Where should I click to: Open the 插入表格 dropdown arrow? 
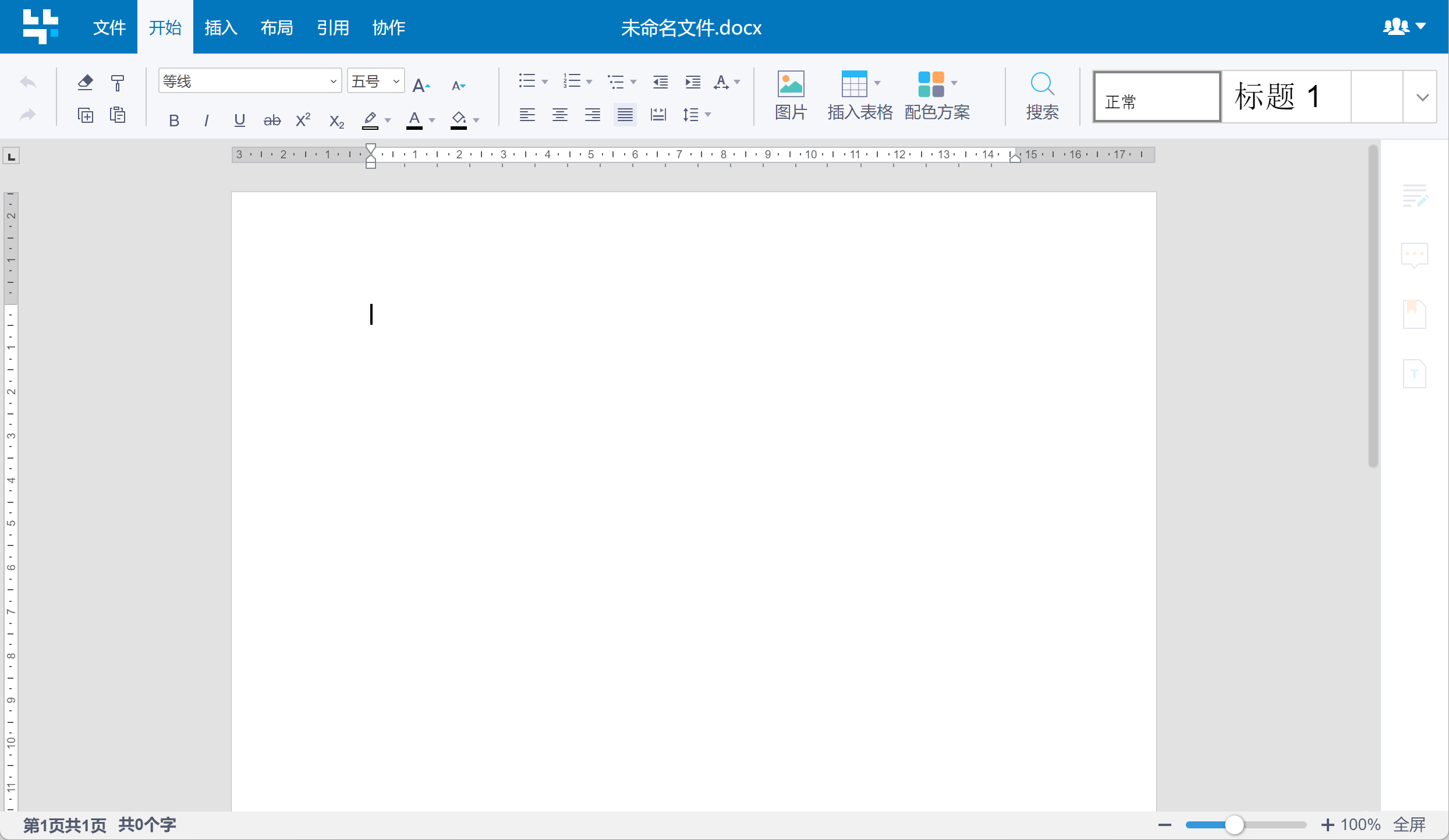coord(877,83)
